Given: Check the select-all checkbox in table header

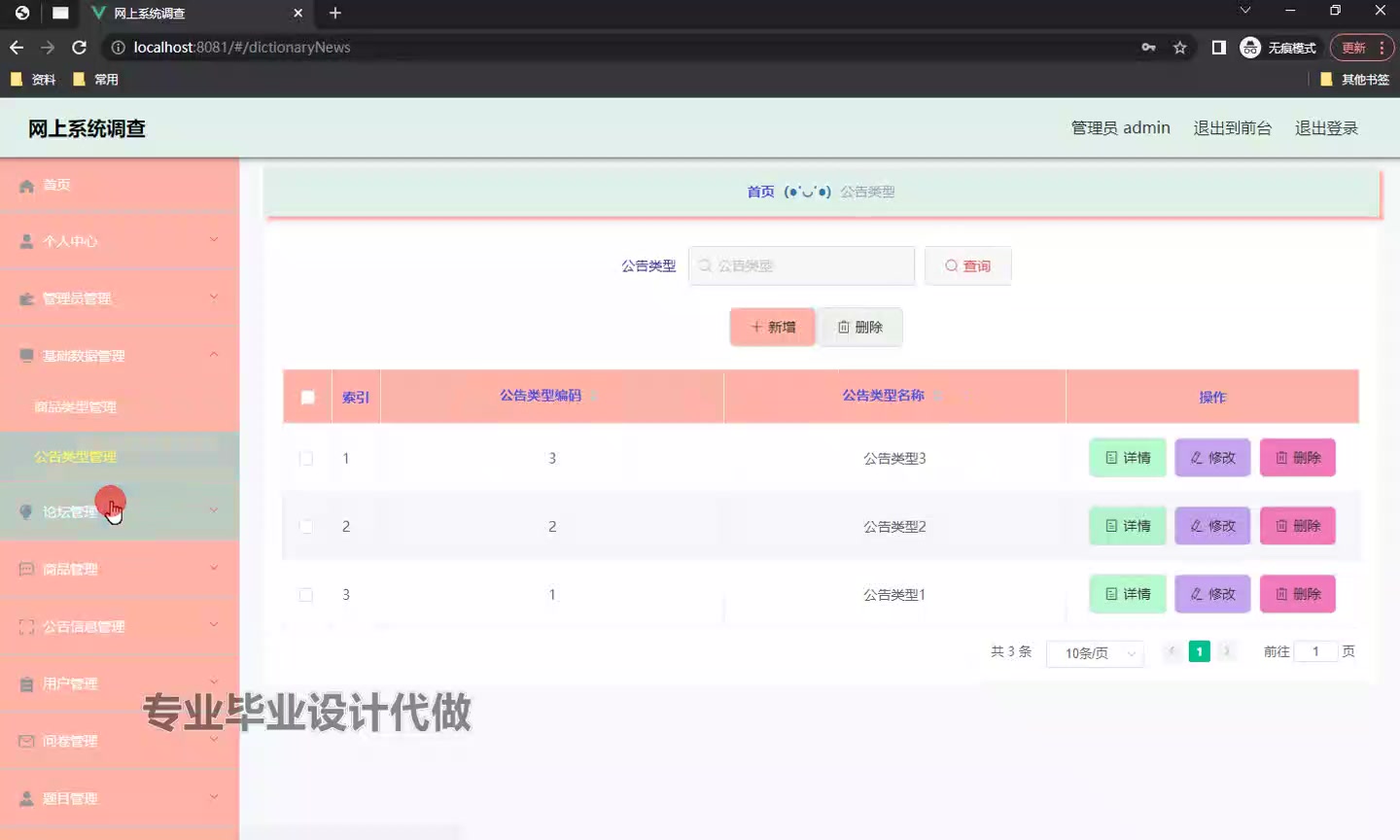Looking at the screenshot, I should 306,397.
